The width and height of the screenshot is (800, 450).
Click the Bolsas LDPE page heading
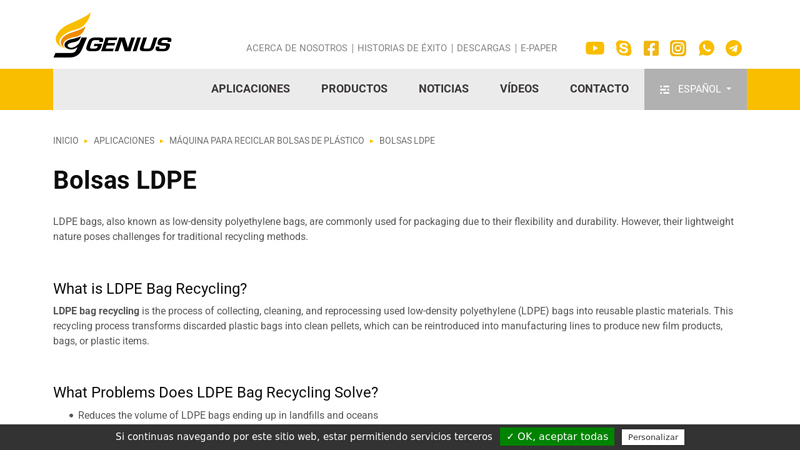pyautogui.click(x=125, y=180)
